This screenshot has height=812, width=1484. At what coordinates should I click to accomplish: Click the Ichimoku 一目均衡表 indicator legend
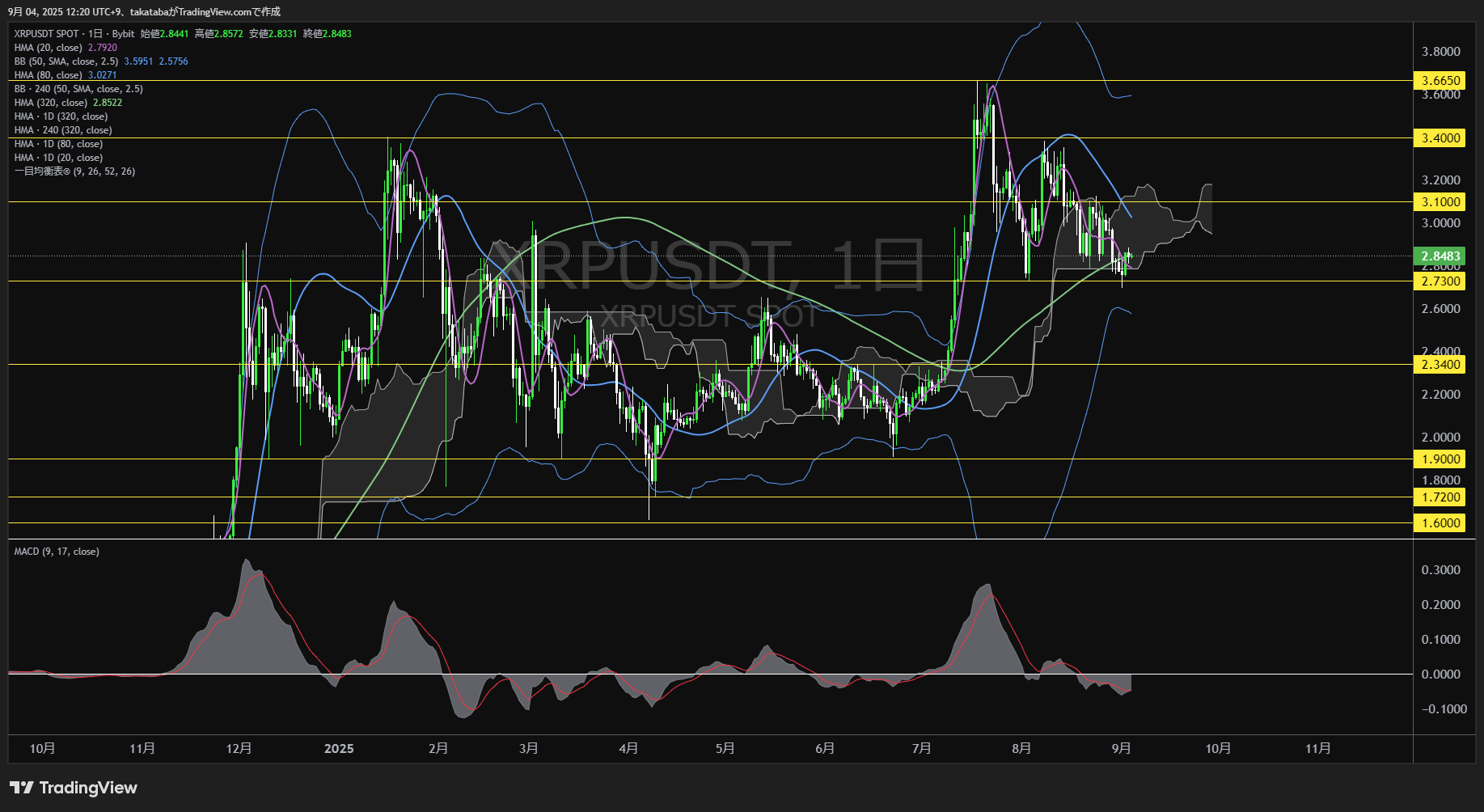(74, 171)
